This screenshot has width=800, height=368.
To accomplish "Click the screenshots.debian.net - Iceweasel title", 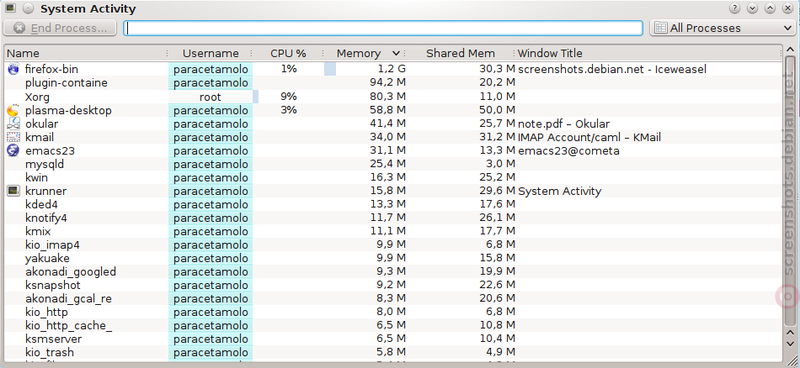I will click(x=612, y=69).
